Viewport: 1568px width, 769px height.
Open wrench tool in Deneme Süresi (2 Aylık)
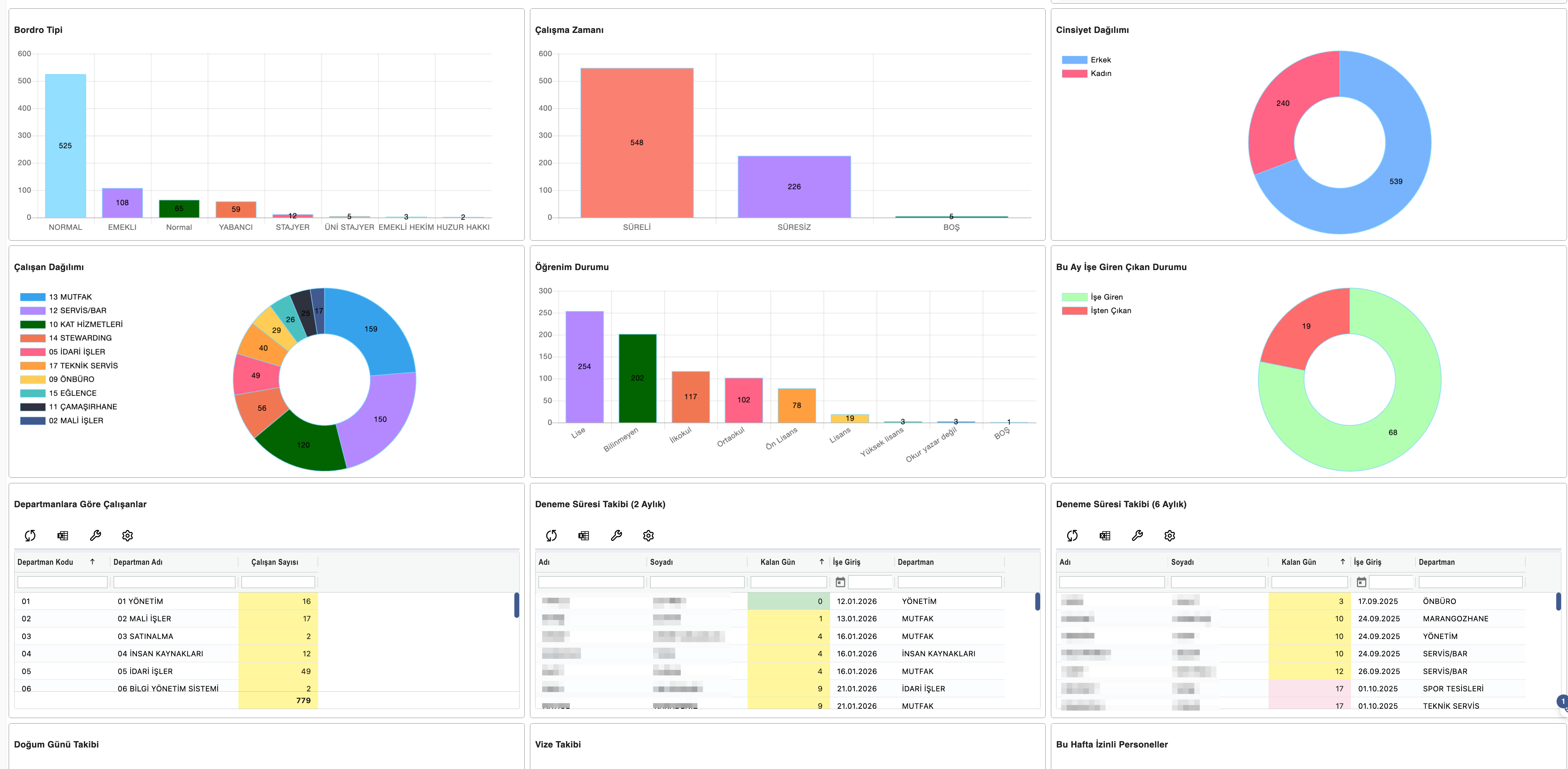616,536
